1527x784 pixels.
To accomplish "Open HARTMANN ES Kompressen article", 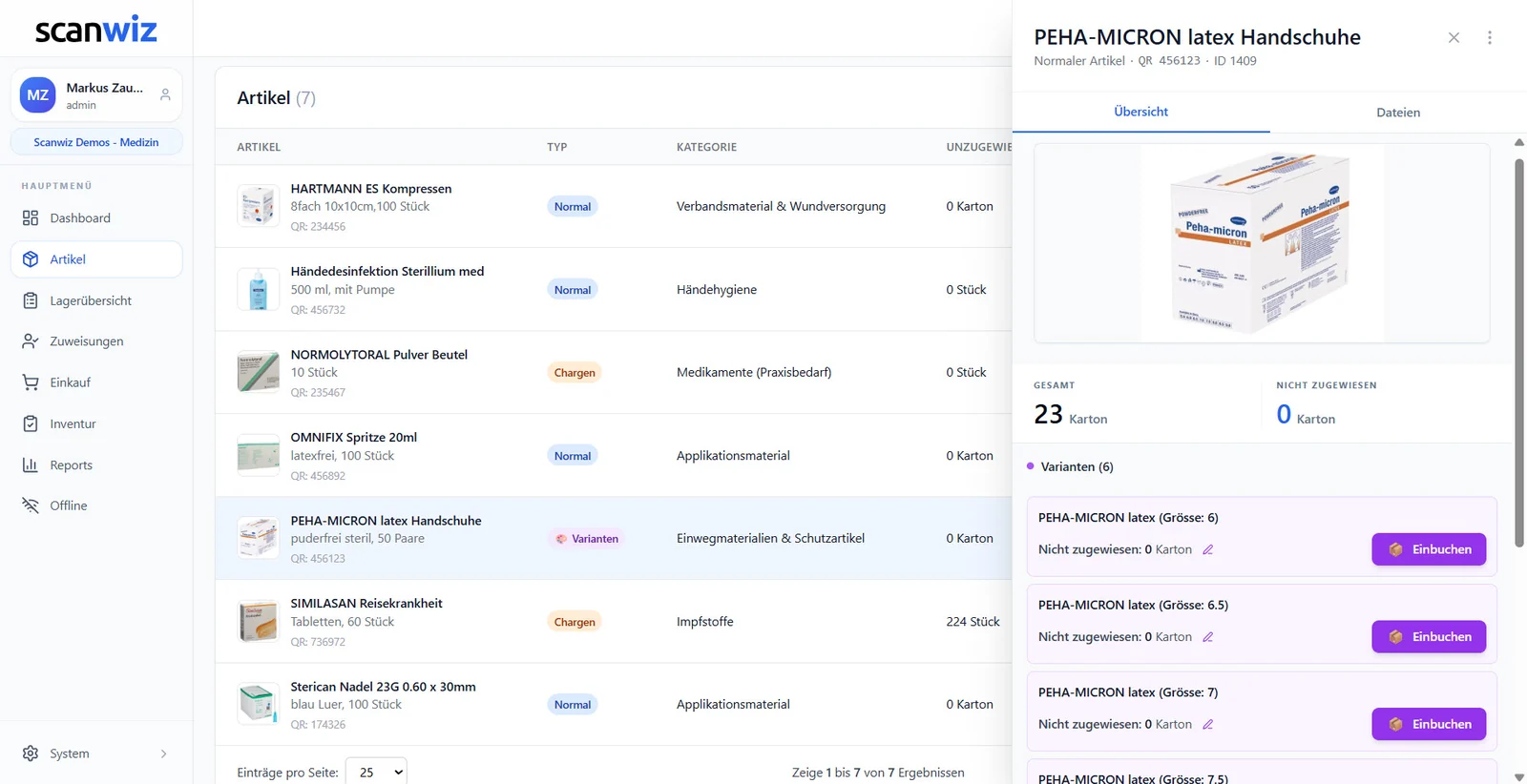I will (x=371, y=189).
